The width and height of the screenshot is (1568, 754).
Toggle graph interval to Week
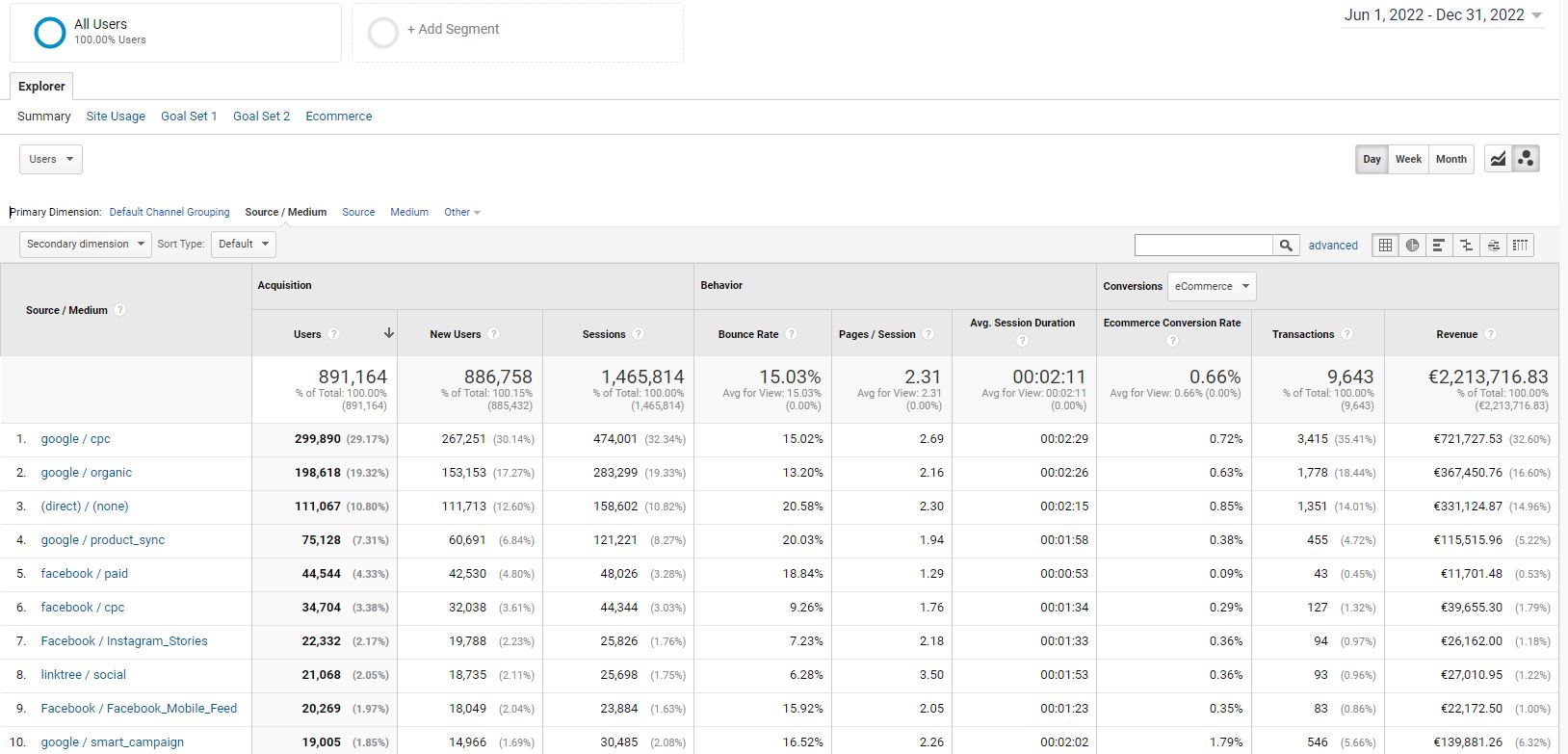pos(1408,159)
